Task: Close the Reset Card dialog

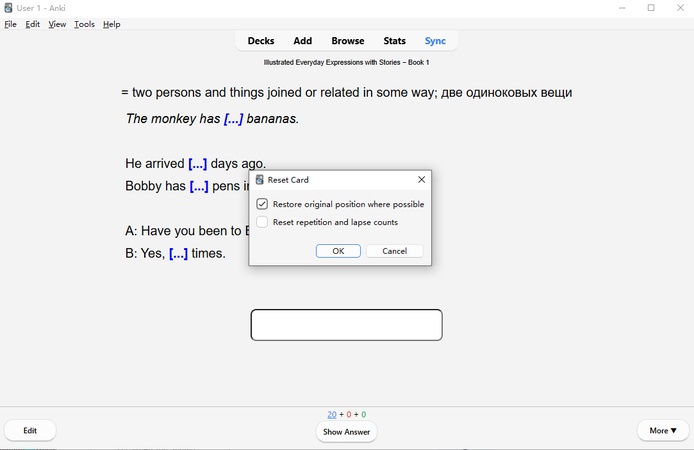Action: [421, 179]
